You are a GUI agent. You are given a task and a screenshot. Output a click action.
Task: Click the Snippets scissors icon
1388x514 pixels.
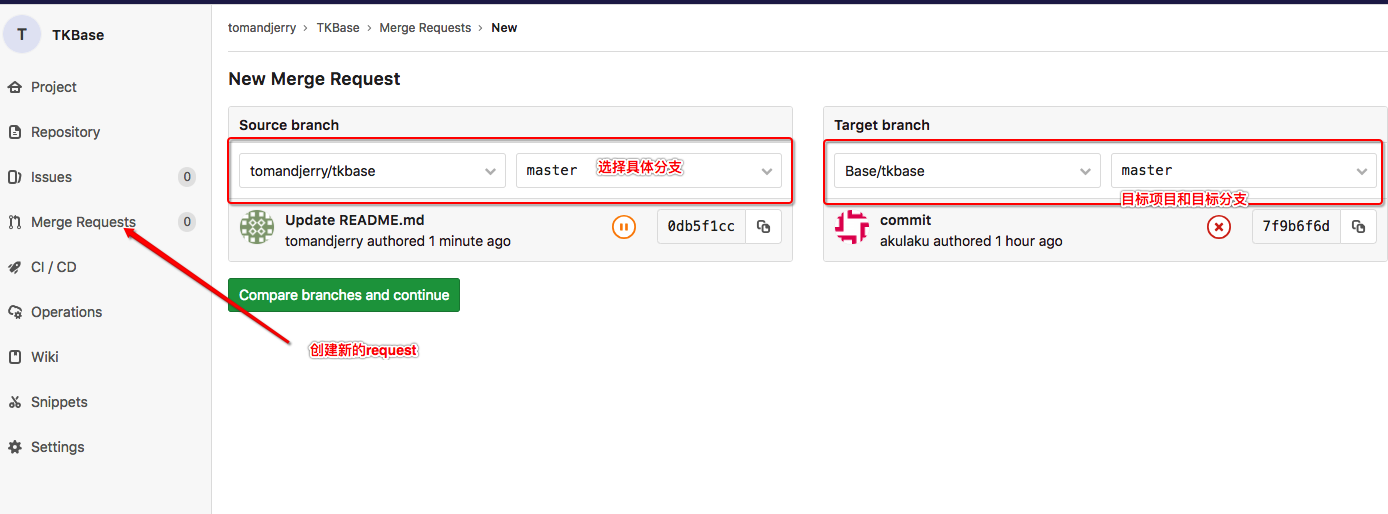pyautogui.click(x=15, y=402)
